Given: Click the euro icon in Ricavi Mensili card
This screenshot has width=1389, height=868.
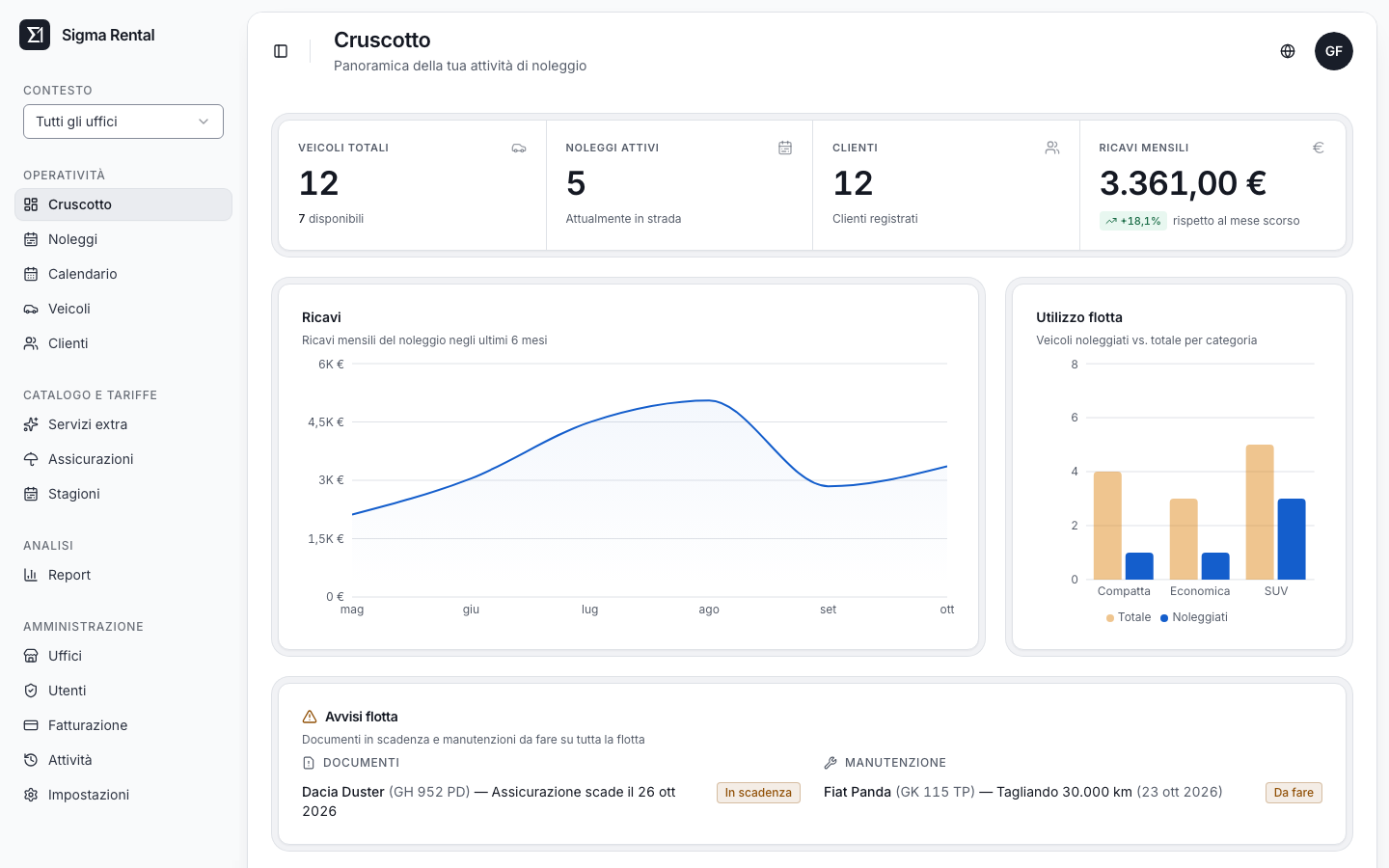Looking at the screenshot, I should point(1319,148).
